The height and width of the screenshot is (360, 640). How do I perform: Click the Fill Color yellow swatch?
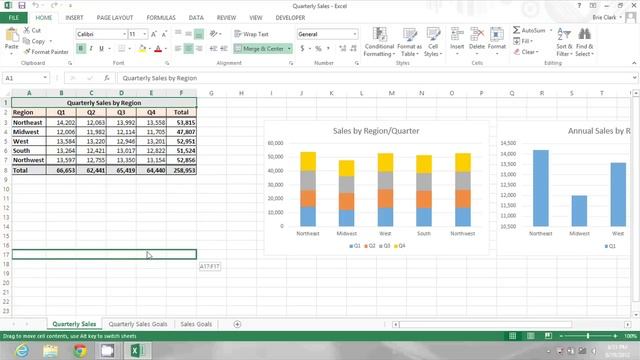click(x=142, y=49)
